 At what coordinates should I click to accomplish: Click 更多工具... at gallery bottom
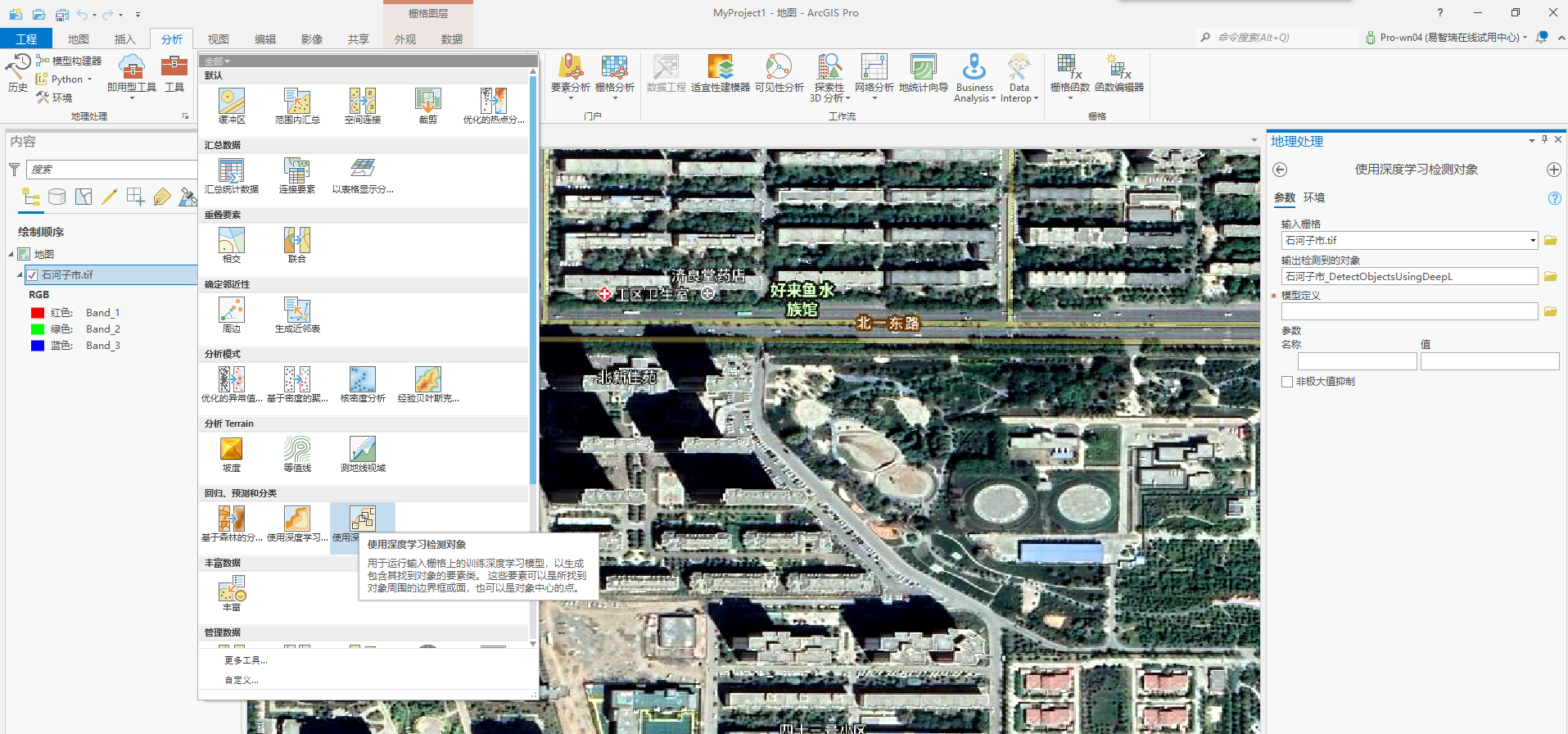click(246, 660)
